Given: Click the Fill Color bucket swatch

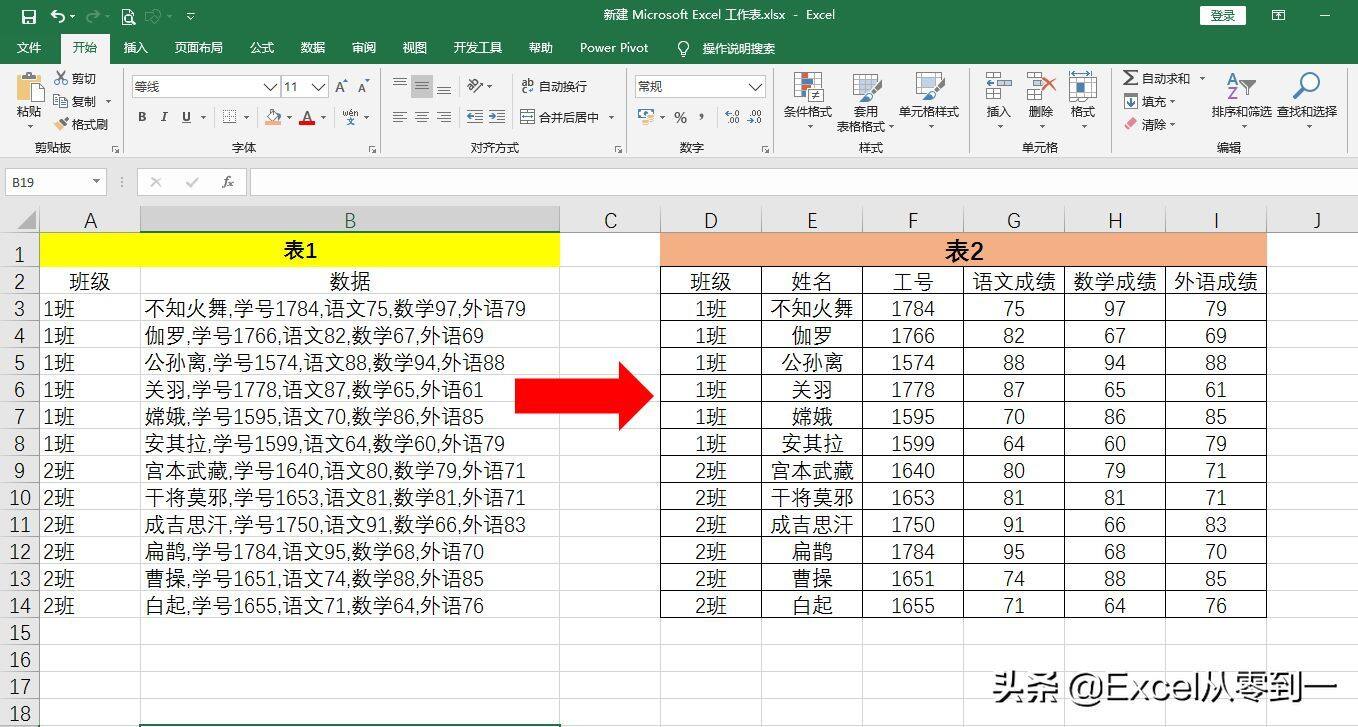Looking at the screenshot, I should click(273, 117).
